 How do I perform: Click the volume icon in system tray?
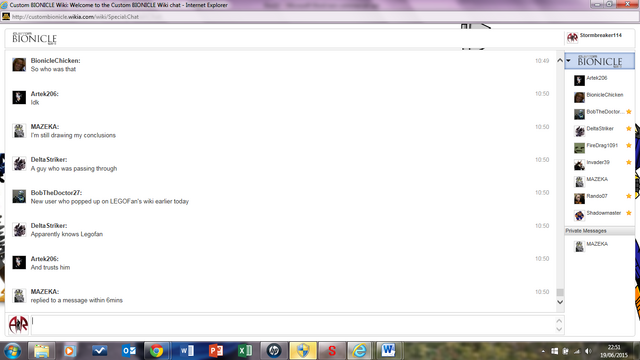(588, 351)
